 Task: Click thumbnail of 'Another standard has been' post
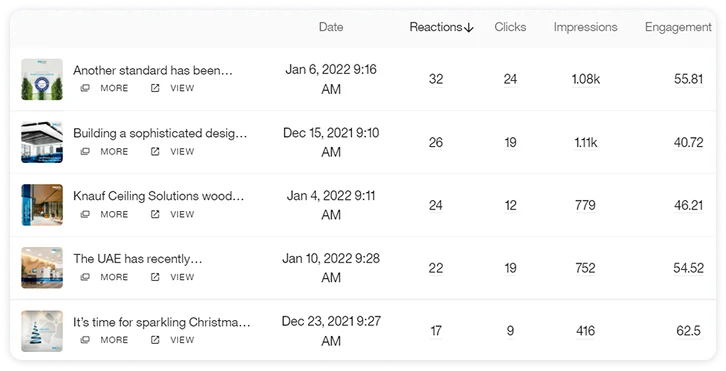point(42,79)
